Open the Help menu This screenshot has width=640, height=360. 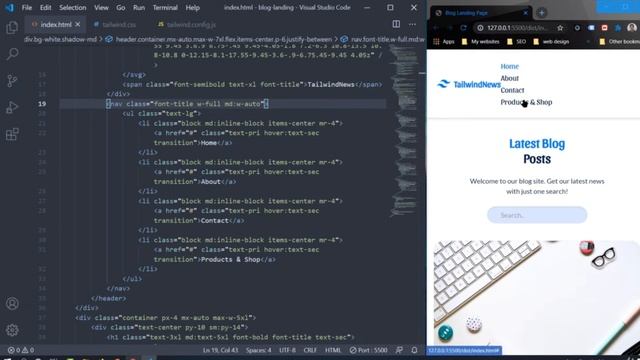193,7
